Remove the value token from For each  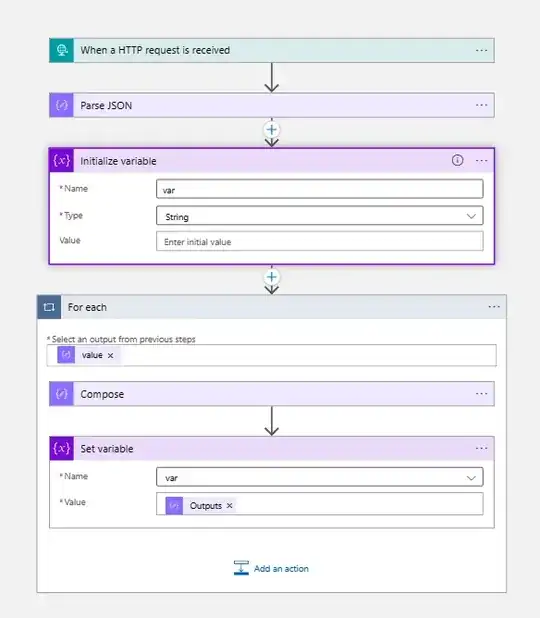coord(110,355)
